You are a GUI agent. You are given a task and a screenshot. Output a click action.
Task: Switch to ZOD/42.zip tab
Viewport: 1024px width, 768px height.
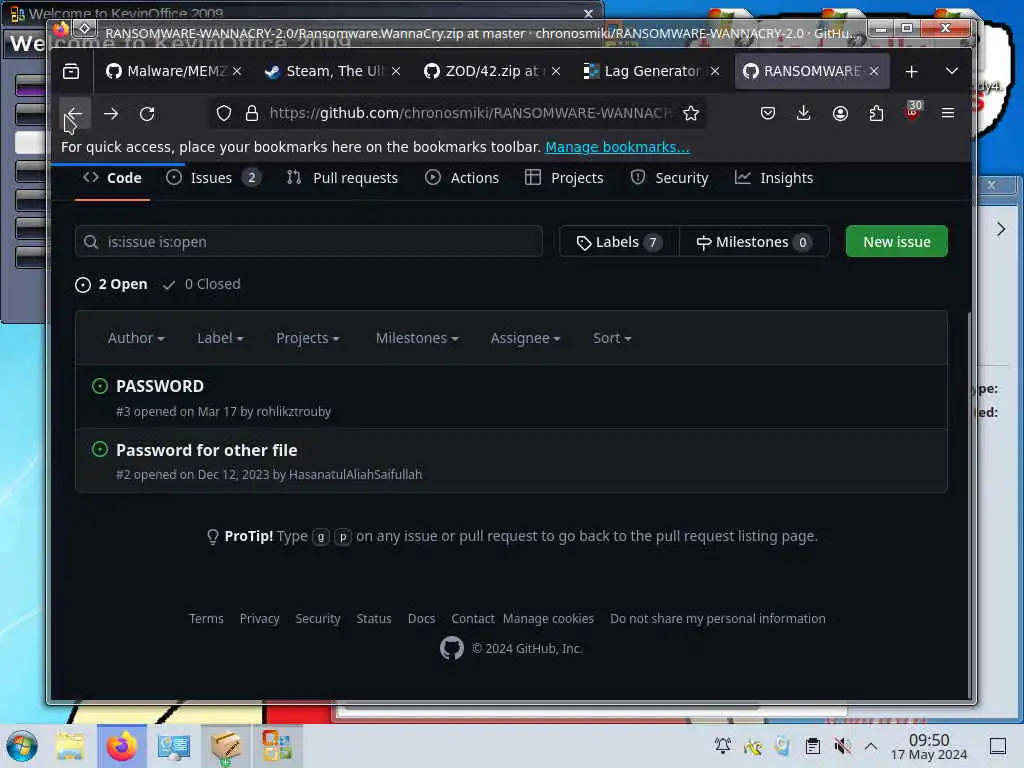point(483,71)
